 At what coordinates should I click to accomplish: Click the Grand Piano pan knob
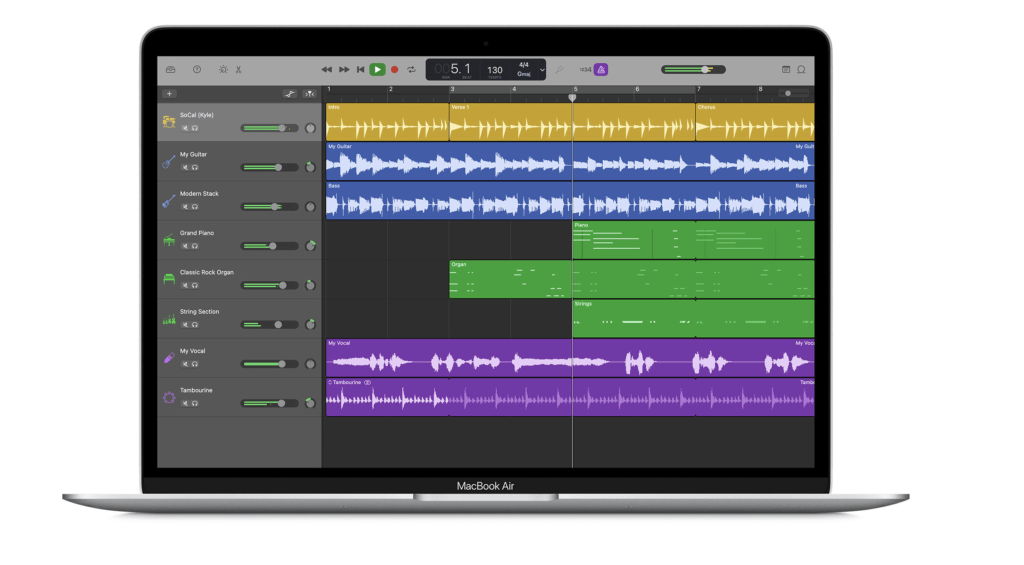click(310, 246)
